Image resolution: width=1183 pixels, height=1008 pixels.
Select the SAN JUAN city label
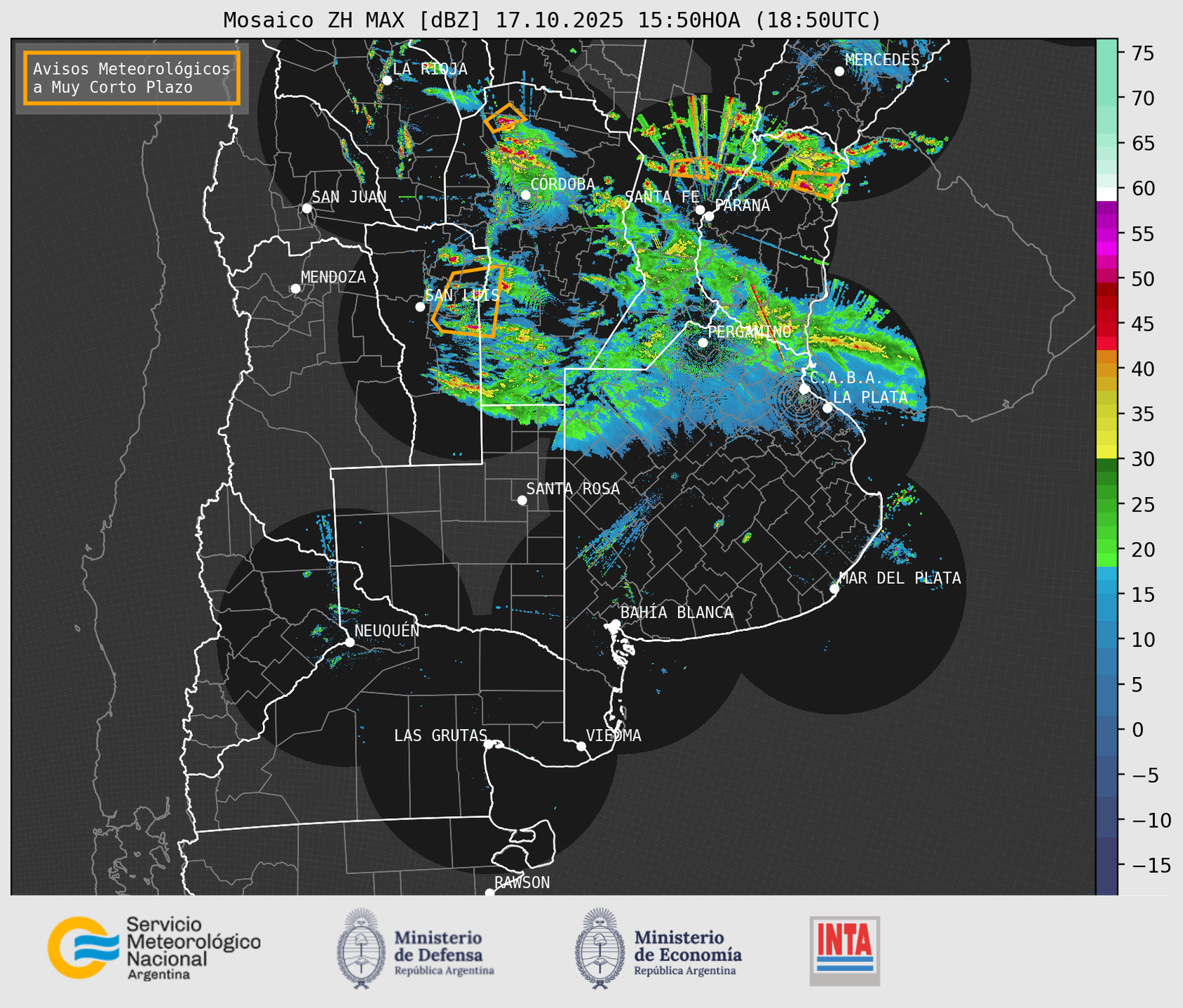[349, 197]
